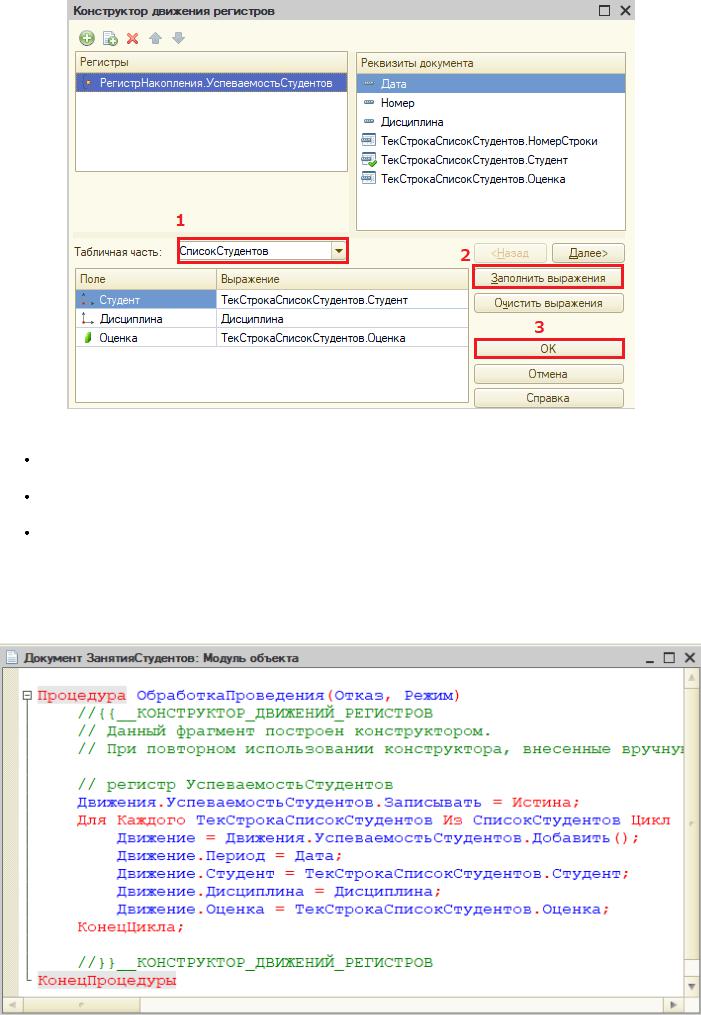The width and height of the screenshot is (701, 1015).
Task: Open help via Справка button
Action: [x=548, y=398]
